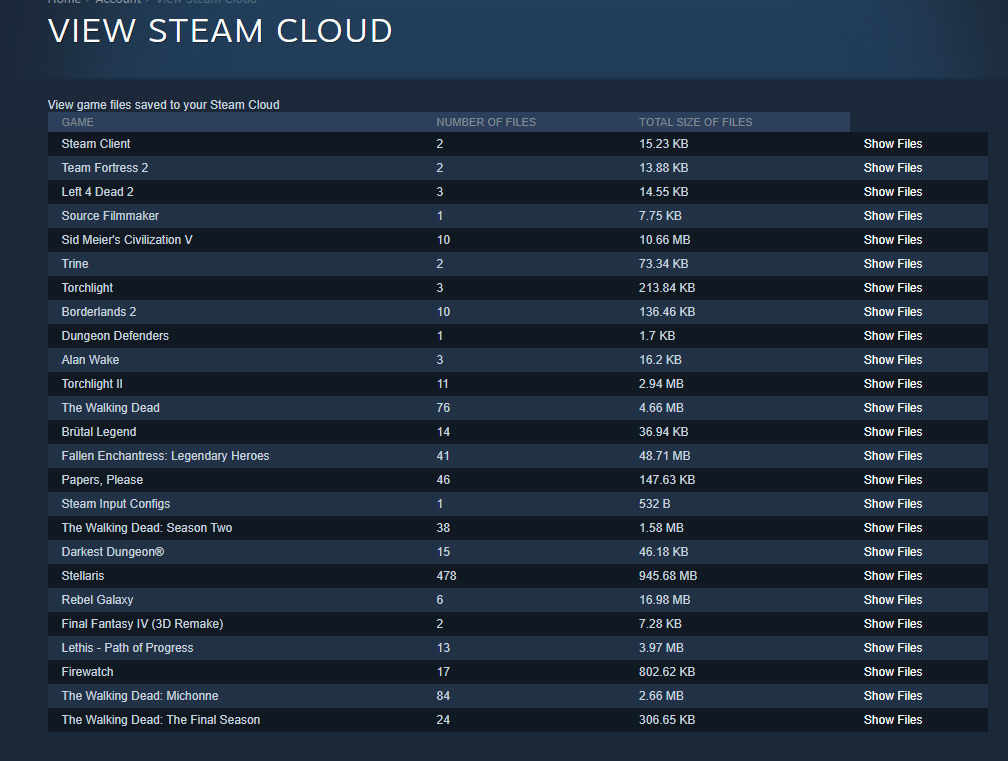Show files for Left 4 Dead 2
The image size is (1008, 761).
point(892,192)
